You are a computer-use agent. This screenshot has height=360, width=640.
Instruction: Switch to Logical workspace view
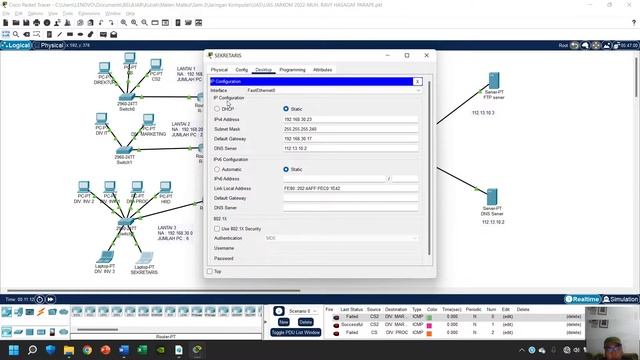click(16, 45)
